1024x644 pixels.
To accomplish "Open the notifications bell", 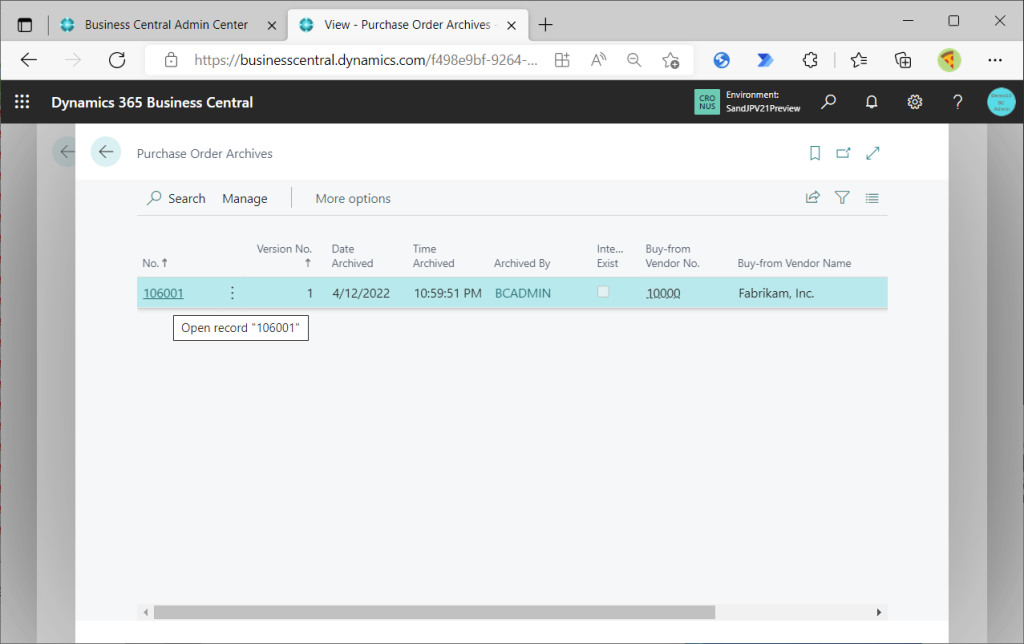I will point(871,102).
